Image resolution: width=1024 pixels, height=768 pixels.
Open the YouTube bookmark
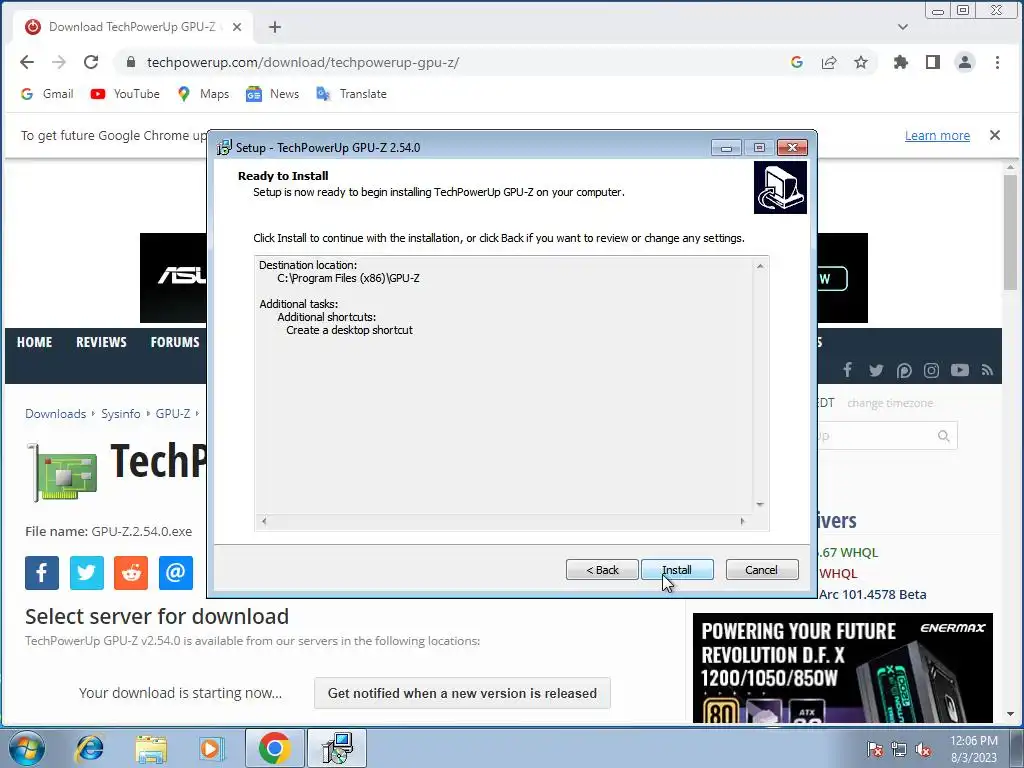click(x=125, y=93)
